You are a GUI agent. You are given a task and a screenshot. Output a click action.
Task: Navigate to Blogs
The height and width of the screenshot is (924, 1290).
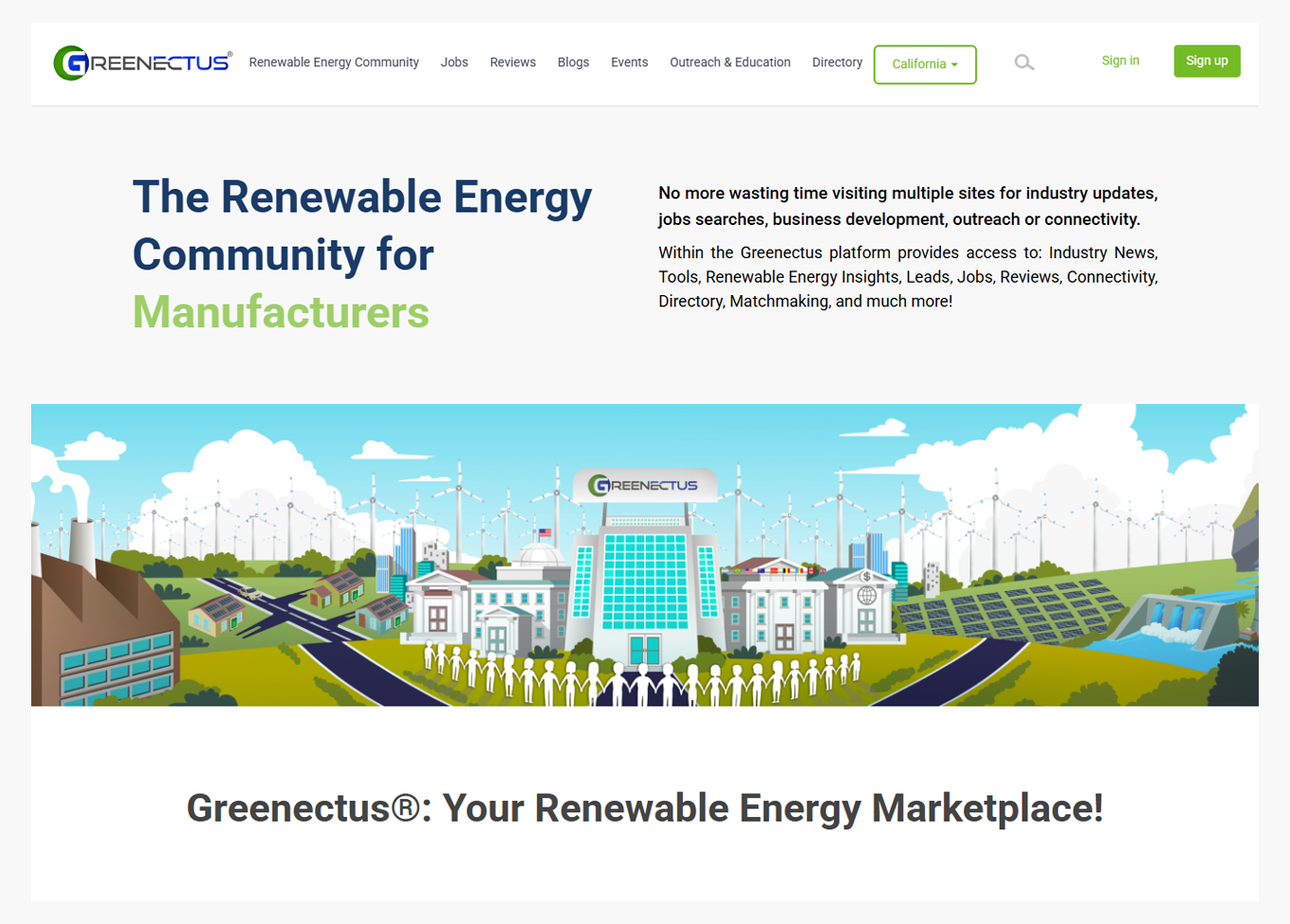point(573,62)
